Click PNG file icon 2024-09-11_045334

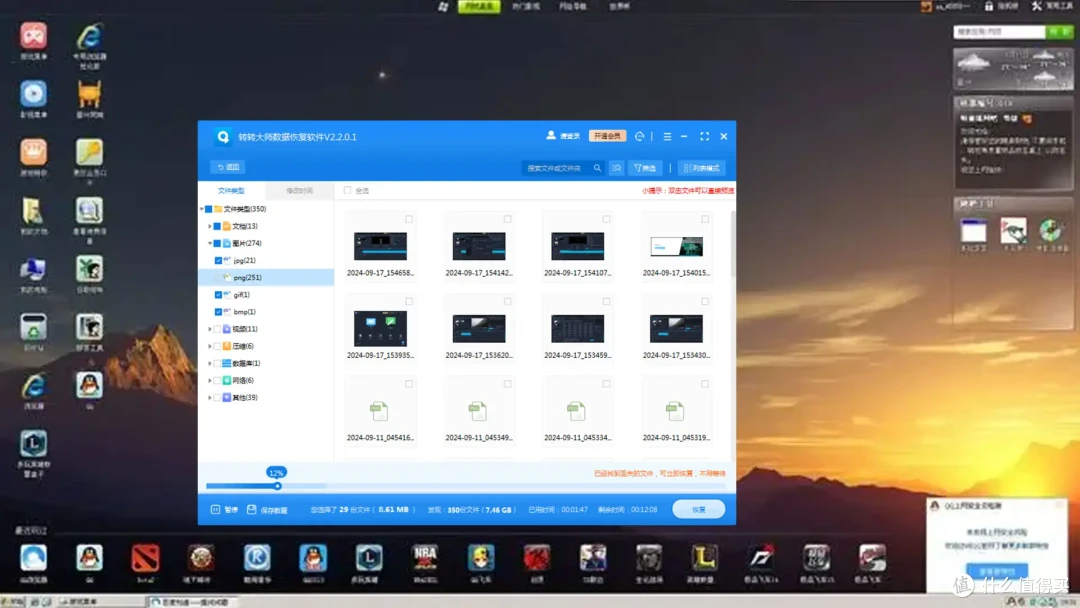[577, 411]
